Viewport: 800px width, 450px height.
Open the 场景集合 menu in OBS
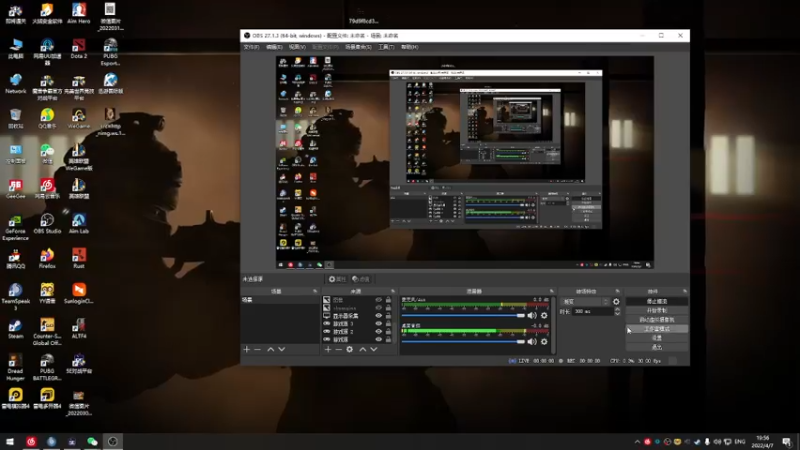pos(358,47)
